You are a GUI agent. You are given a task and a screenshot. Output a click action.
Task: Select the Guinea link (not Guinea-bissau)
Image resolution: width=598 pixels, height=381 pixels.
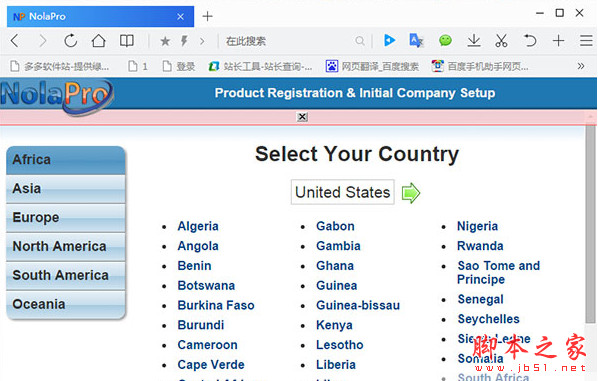coord(337,286)
